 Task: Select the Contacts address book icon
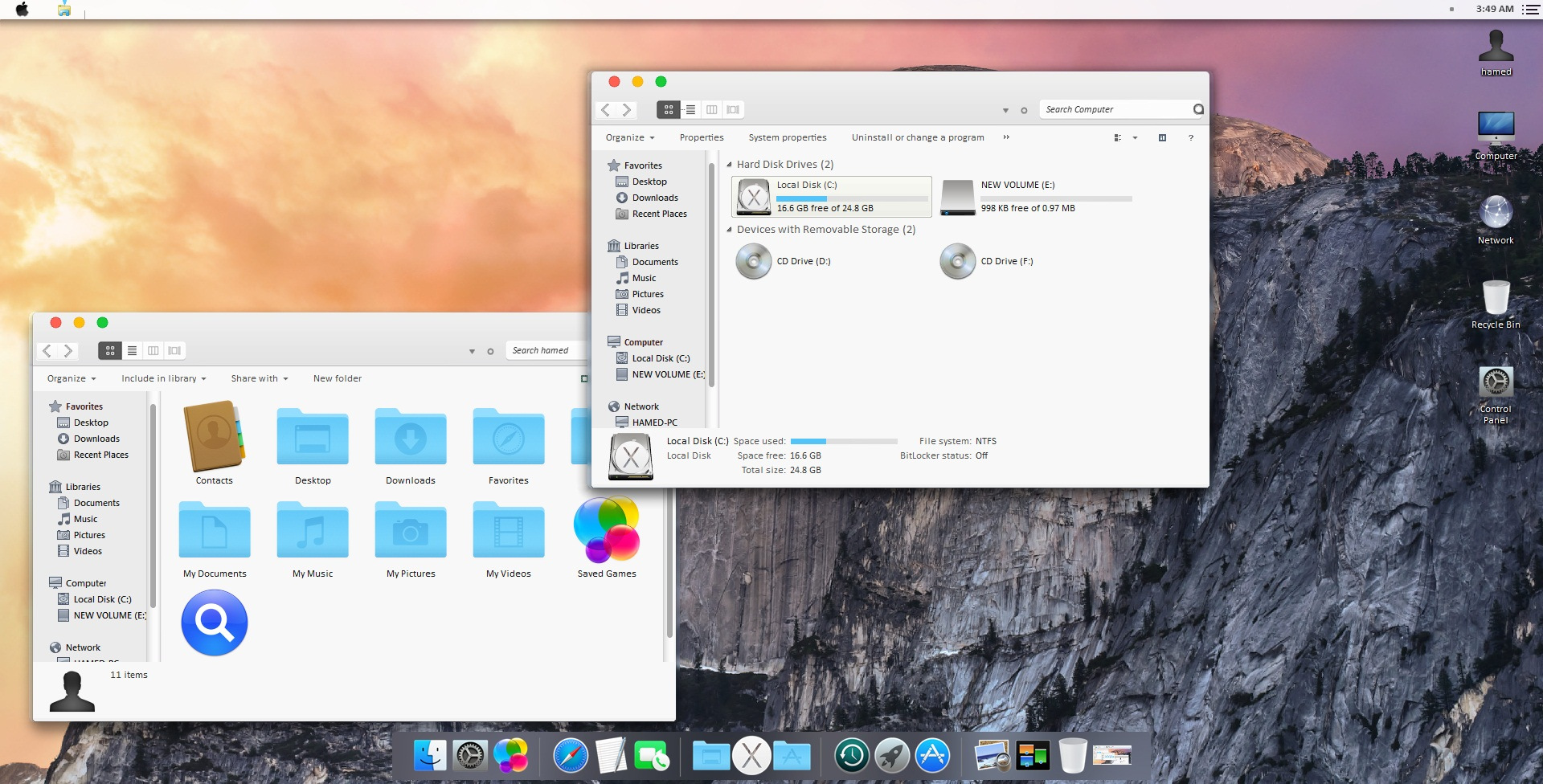(215, 436)
